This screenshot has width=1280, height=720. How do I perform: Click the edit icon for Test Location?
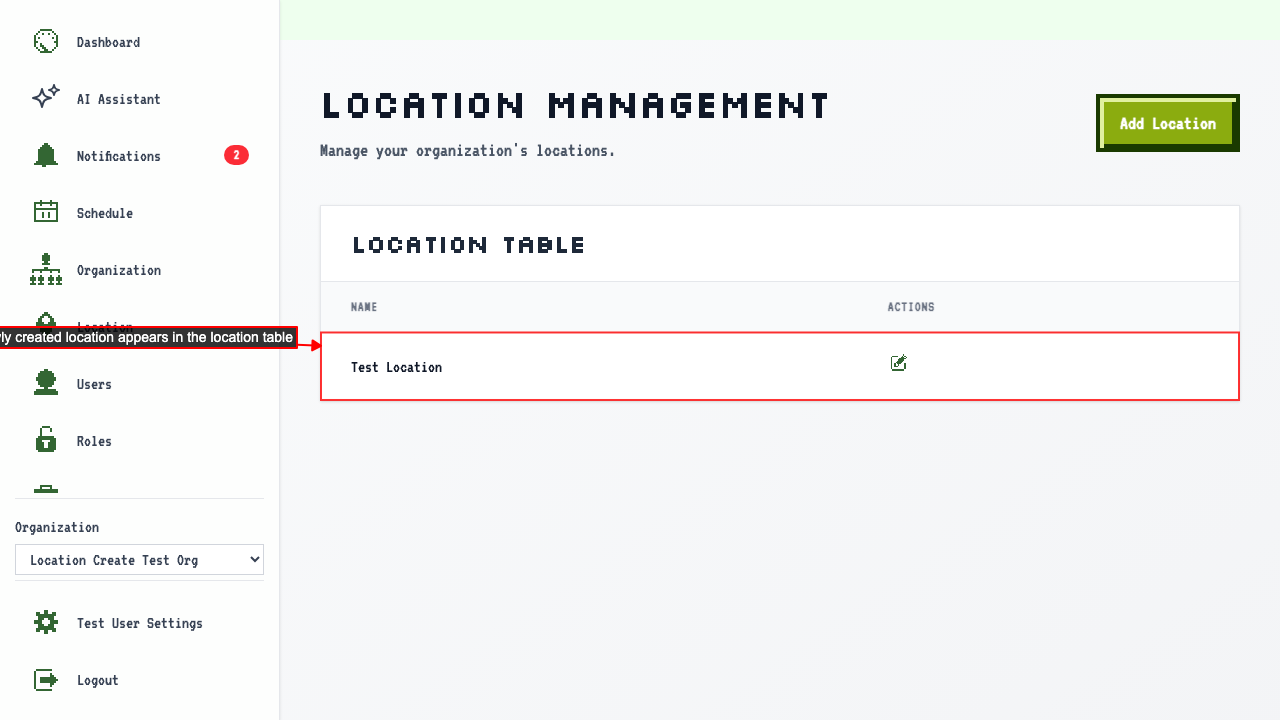click(898, 363)
